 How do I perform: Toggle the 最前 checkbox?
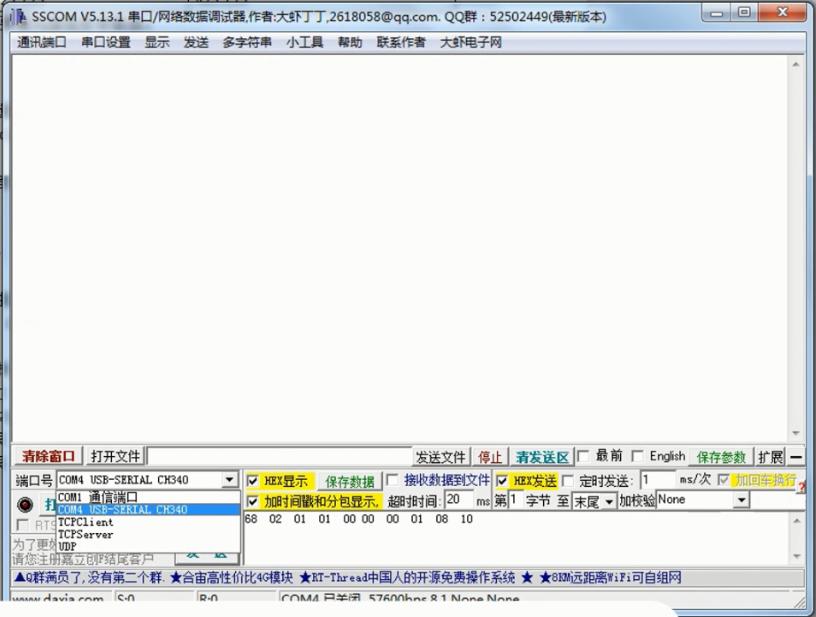(x=583, y=456)
